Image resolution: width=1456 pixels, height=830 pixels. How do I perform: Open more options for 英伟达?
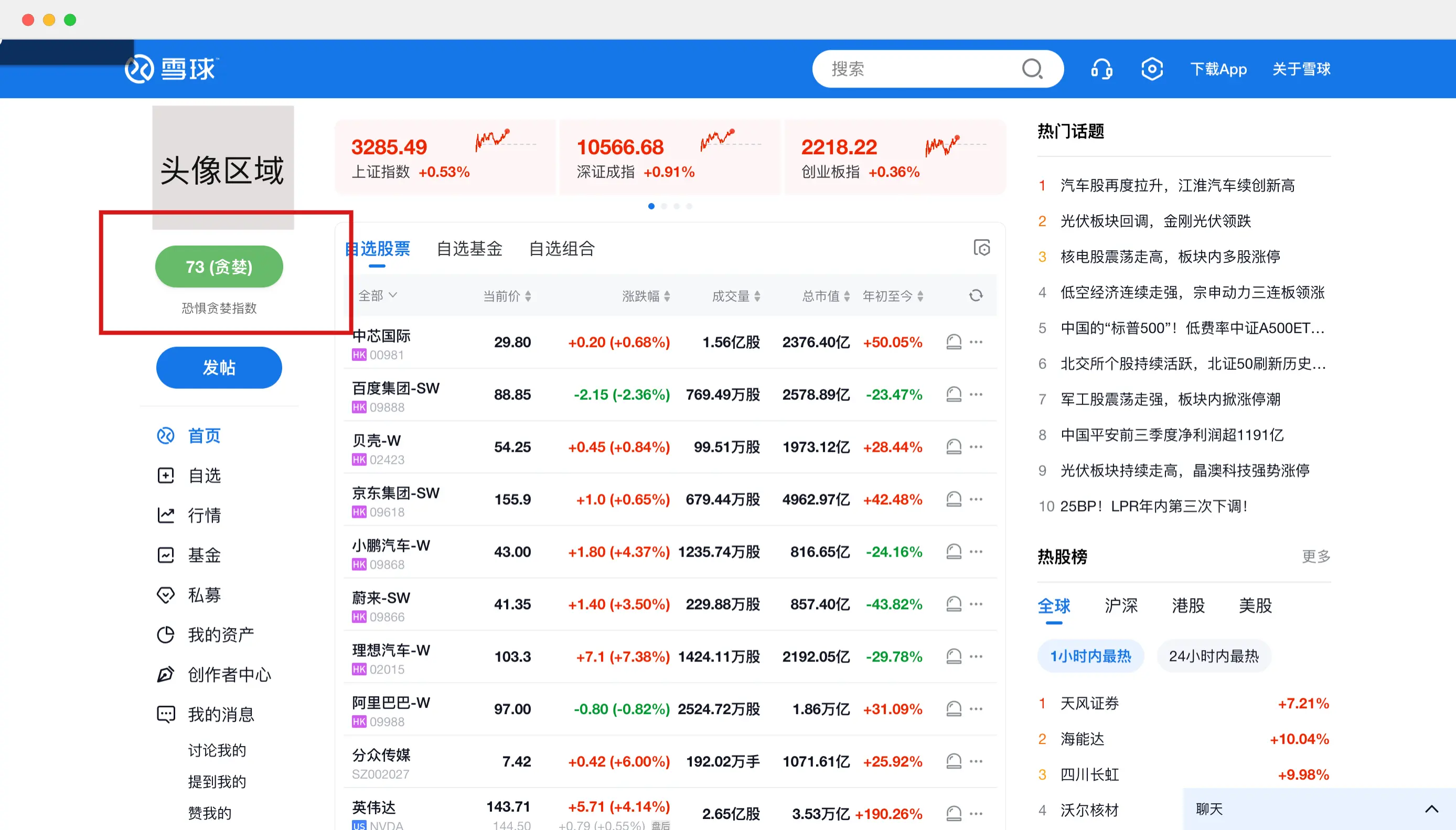point(976,813)
